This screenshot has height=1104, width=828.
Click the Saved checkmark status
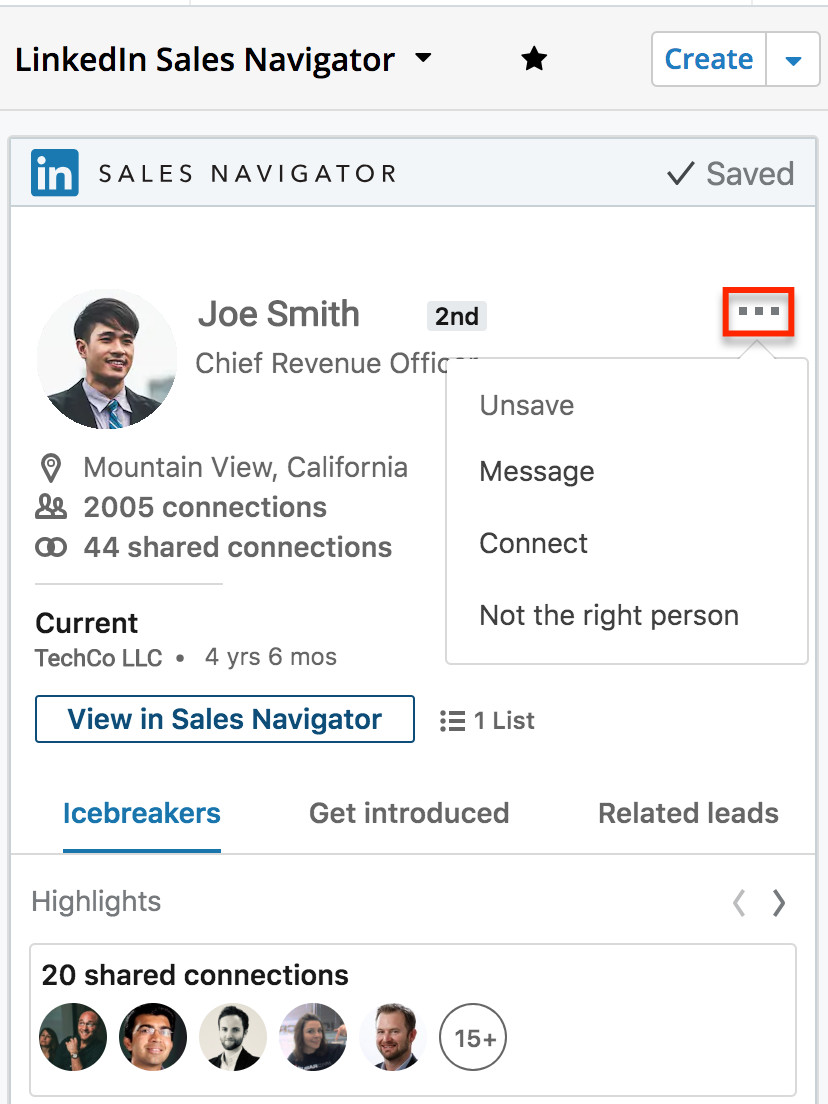click(730, 173)
